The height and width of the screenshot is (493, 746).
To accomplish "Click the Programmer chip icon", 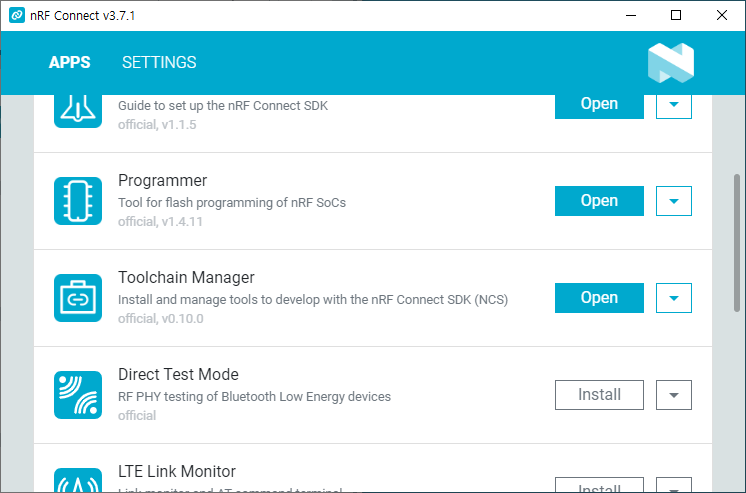I will click(x=78, y=201).
